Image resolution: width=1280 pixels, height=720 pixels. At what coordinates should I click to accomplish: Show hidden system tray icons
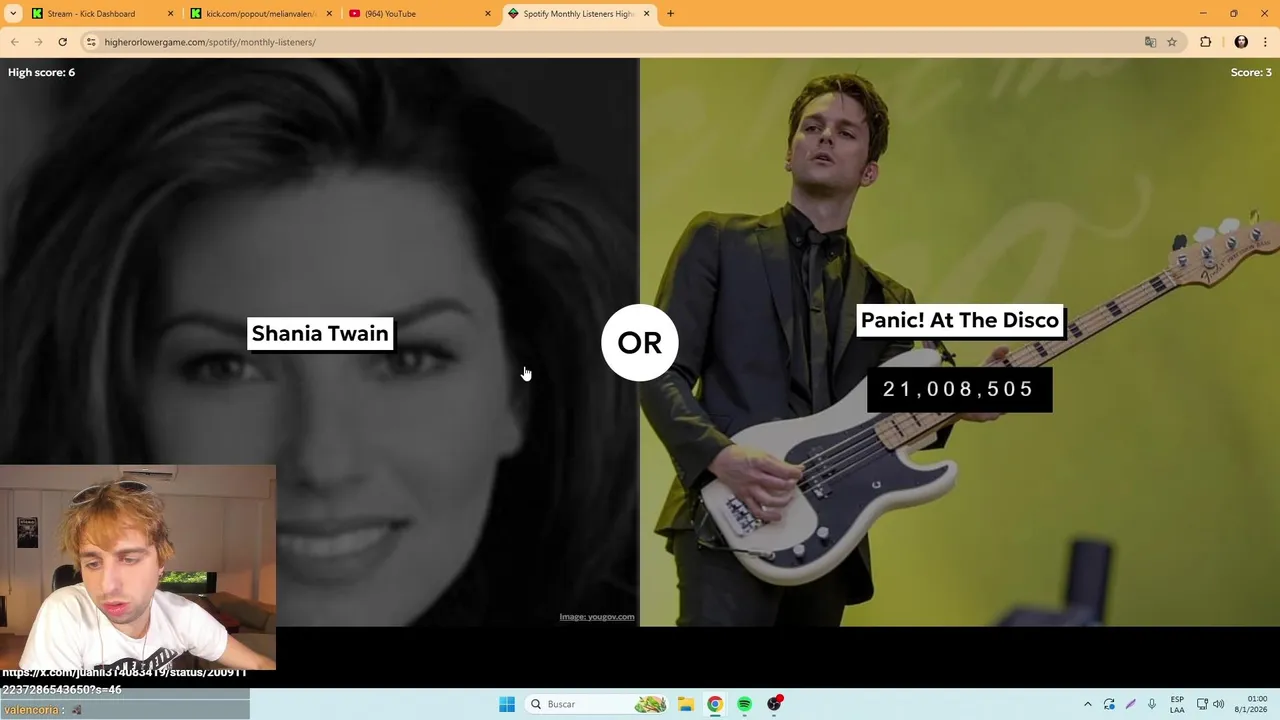pyautogui.click(x=1088, y=704)
